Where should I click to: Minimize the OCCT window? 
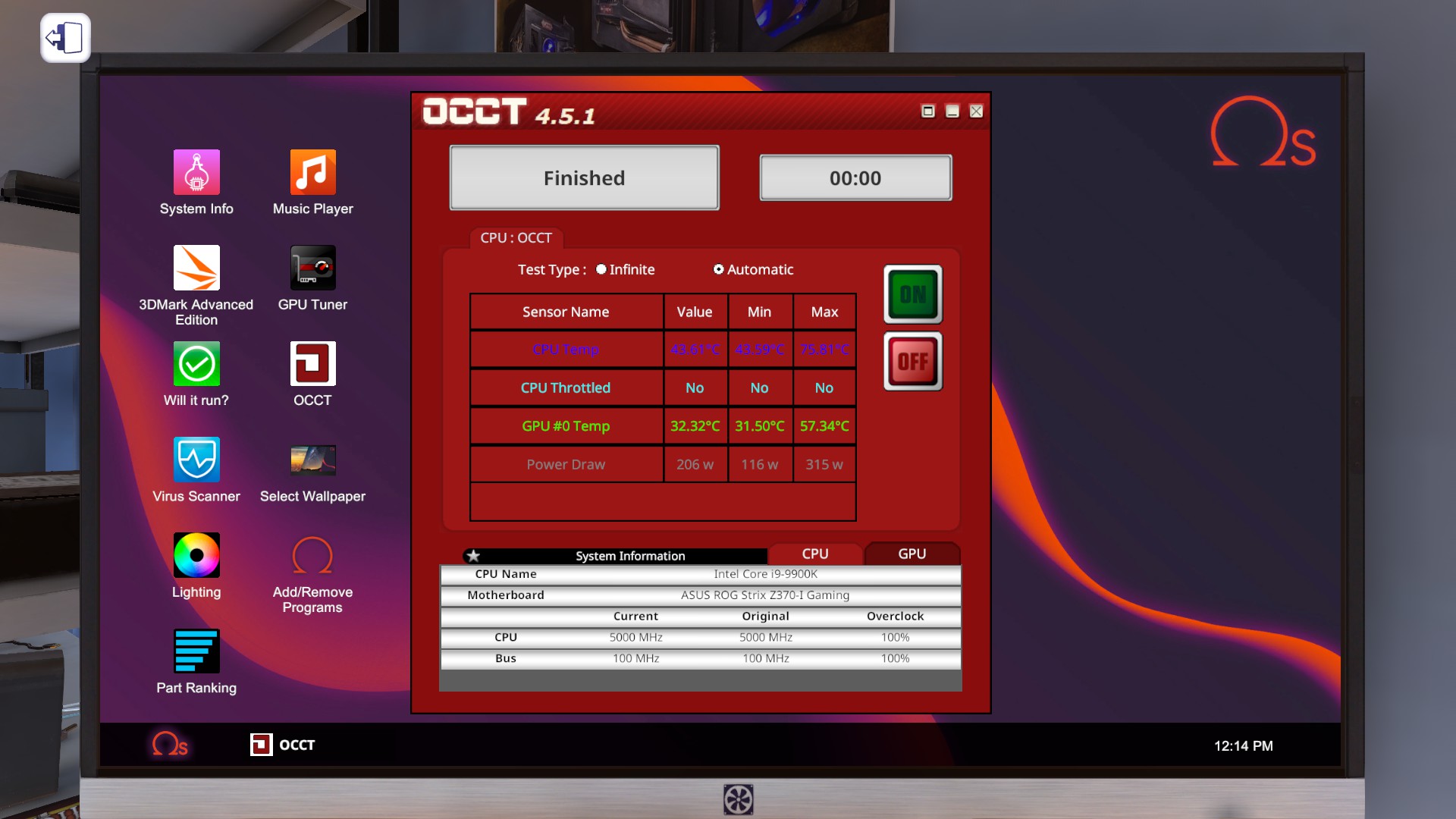952,111
